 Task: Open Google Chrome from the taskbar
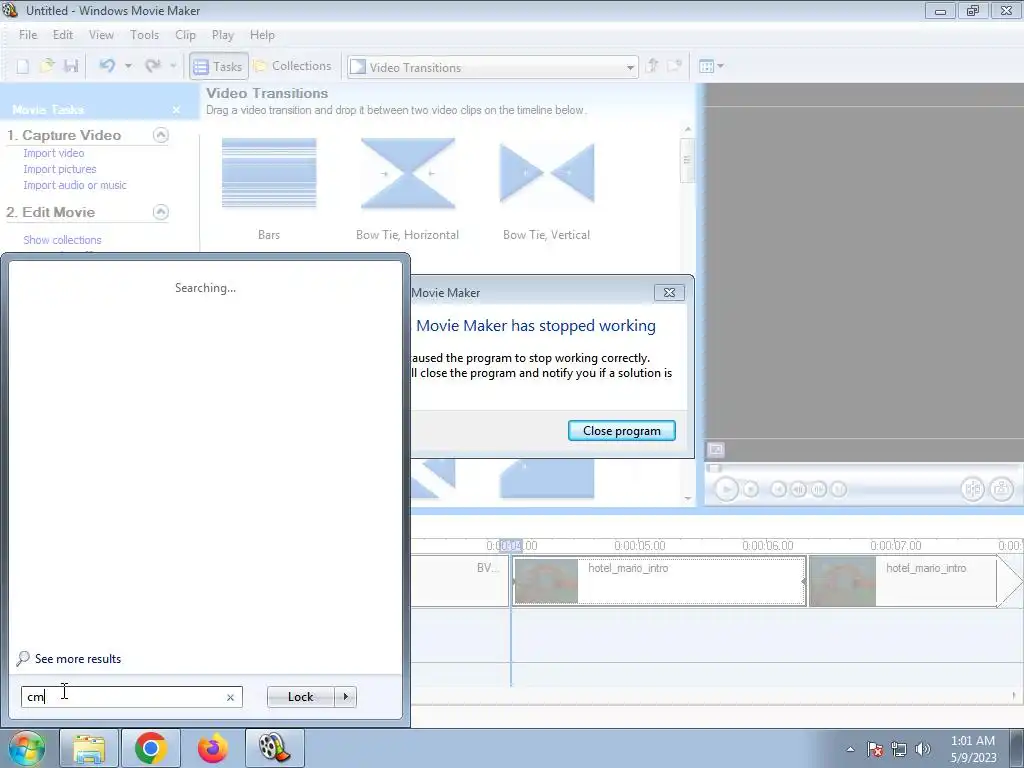tap(151, 748)
